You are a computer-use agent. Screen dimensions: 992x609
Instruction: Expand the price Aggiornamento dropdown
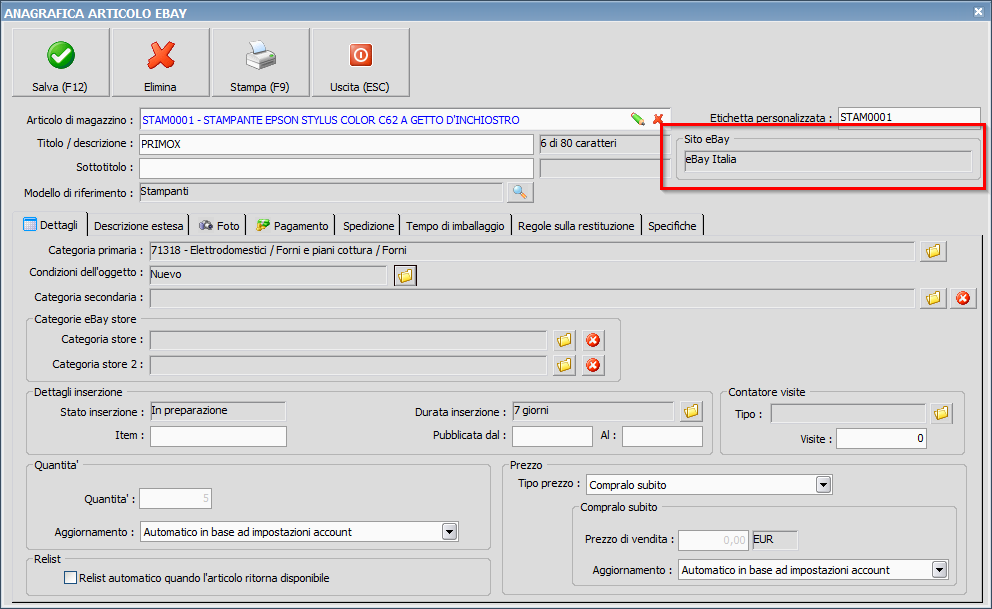pyautogui.click(x=939, y=570)
